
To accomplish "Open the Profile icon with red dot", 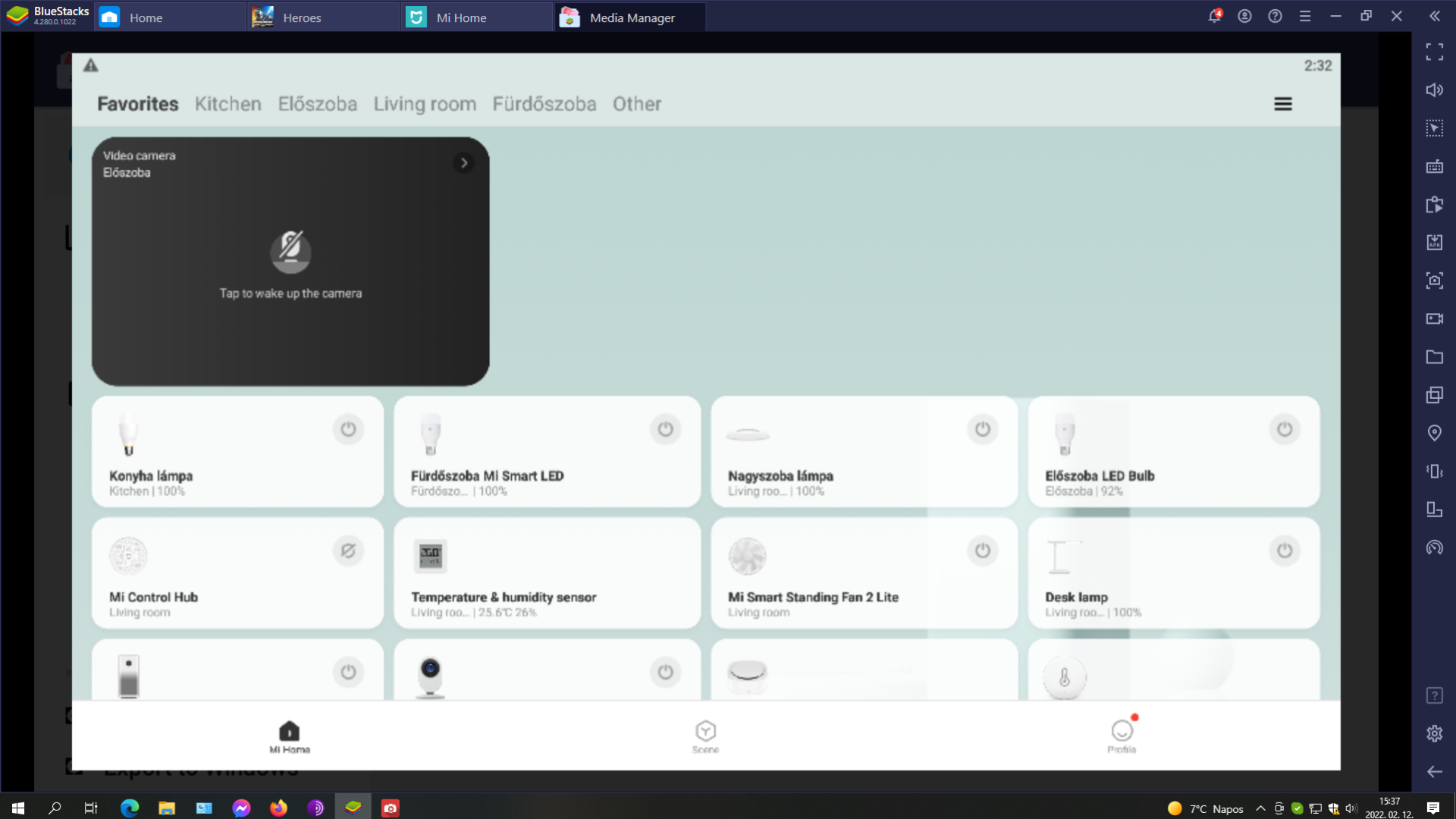I will pyautogui.click(x=1122, y=731).
